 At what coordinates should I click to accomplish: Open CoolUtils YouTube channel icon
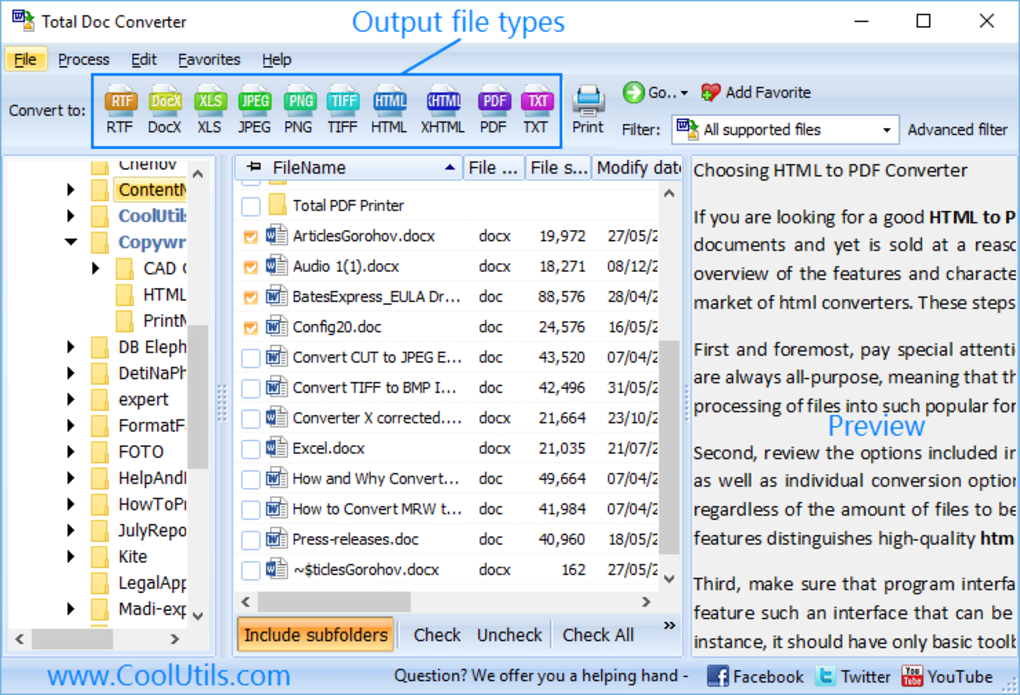pos(913,675)
